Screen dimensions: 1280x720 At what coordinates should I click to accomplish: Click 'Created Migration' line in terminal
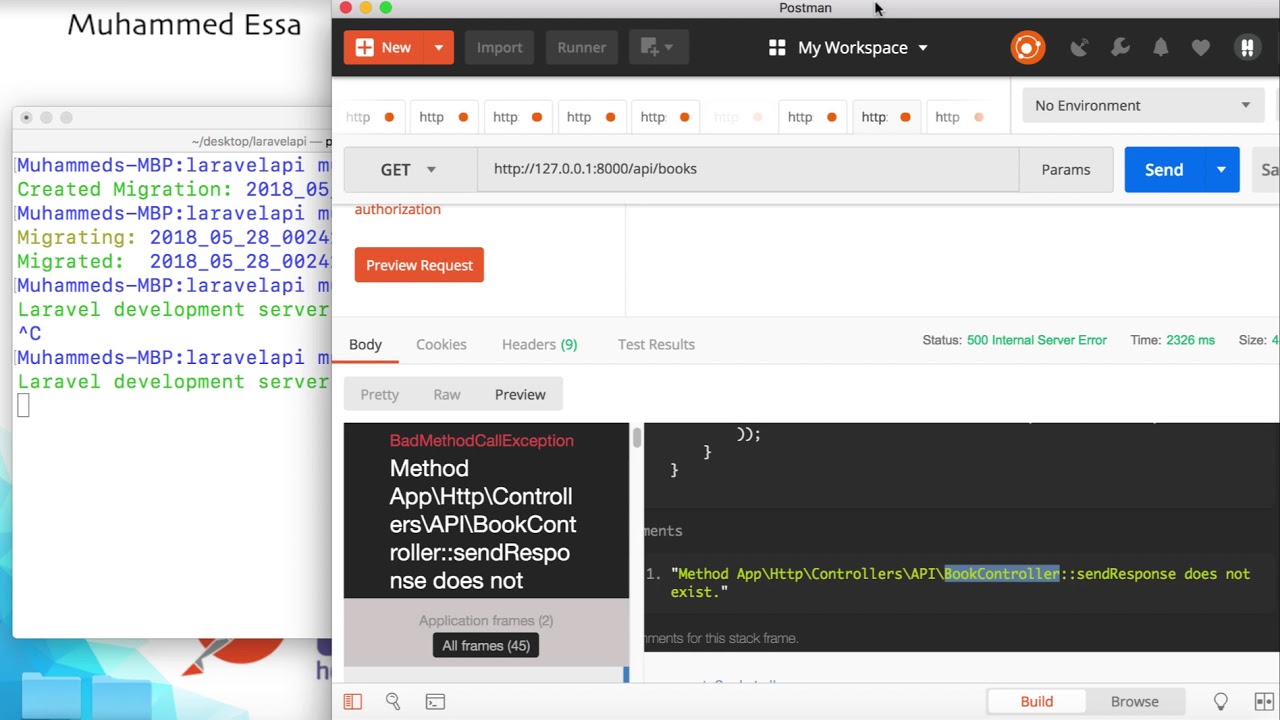173,190
